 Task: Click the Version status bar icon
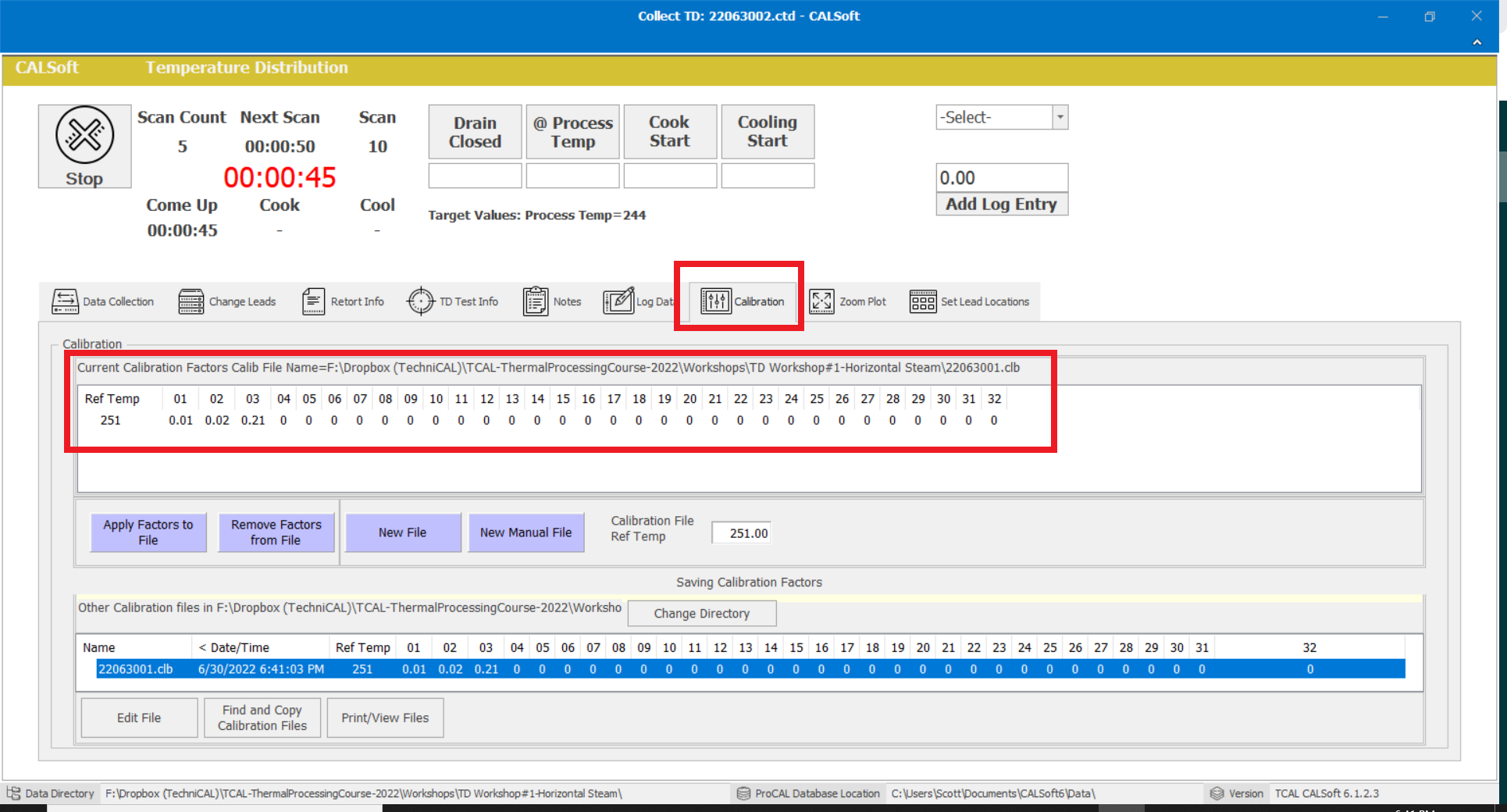coord(1217,793)
